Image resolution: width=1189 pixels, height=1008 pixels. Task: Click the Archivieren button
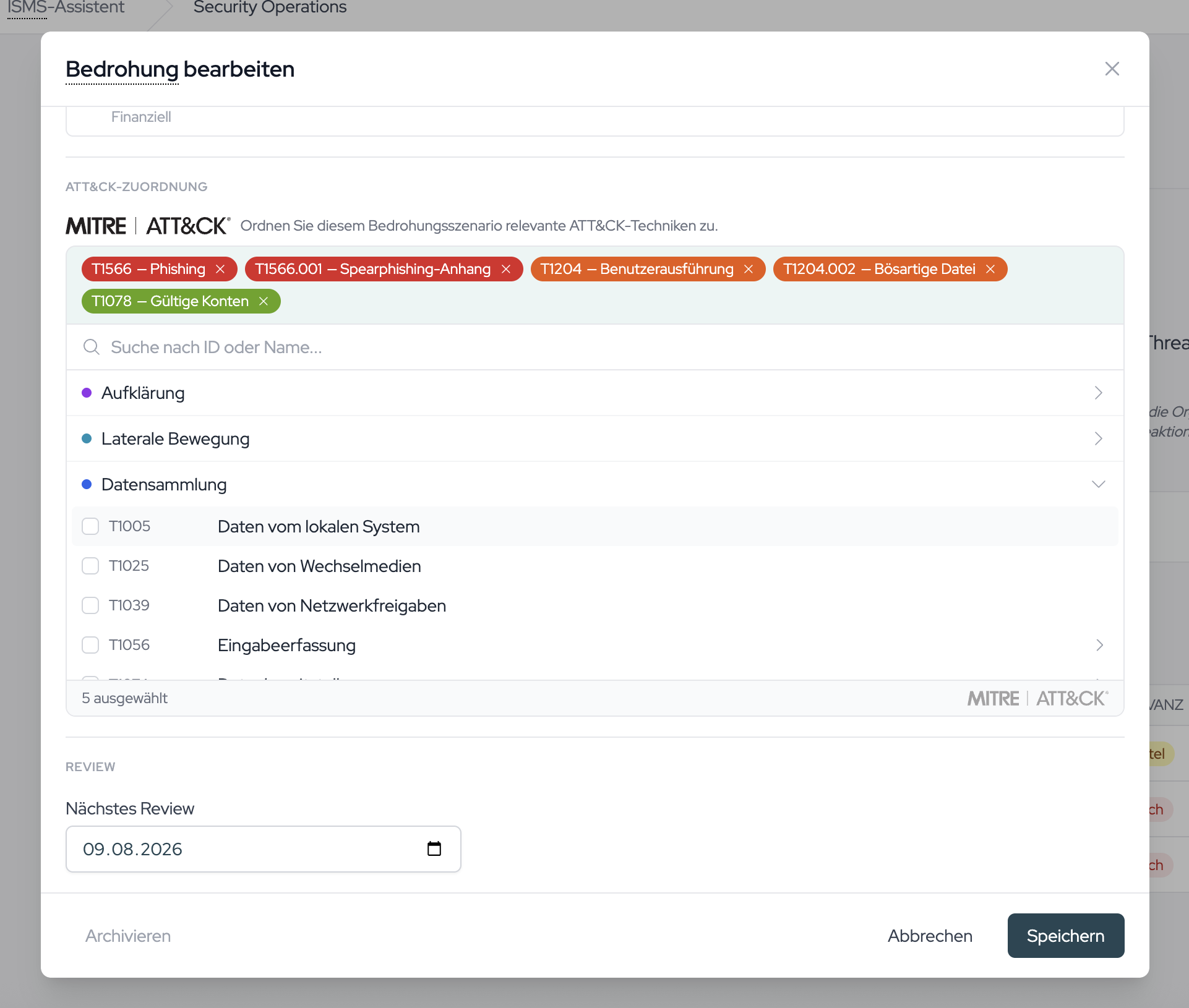pyautogui.click(x=128, y=936)
